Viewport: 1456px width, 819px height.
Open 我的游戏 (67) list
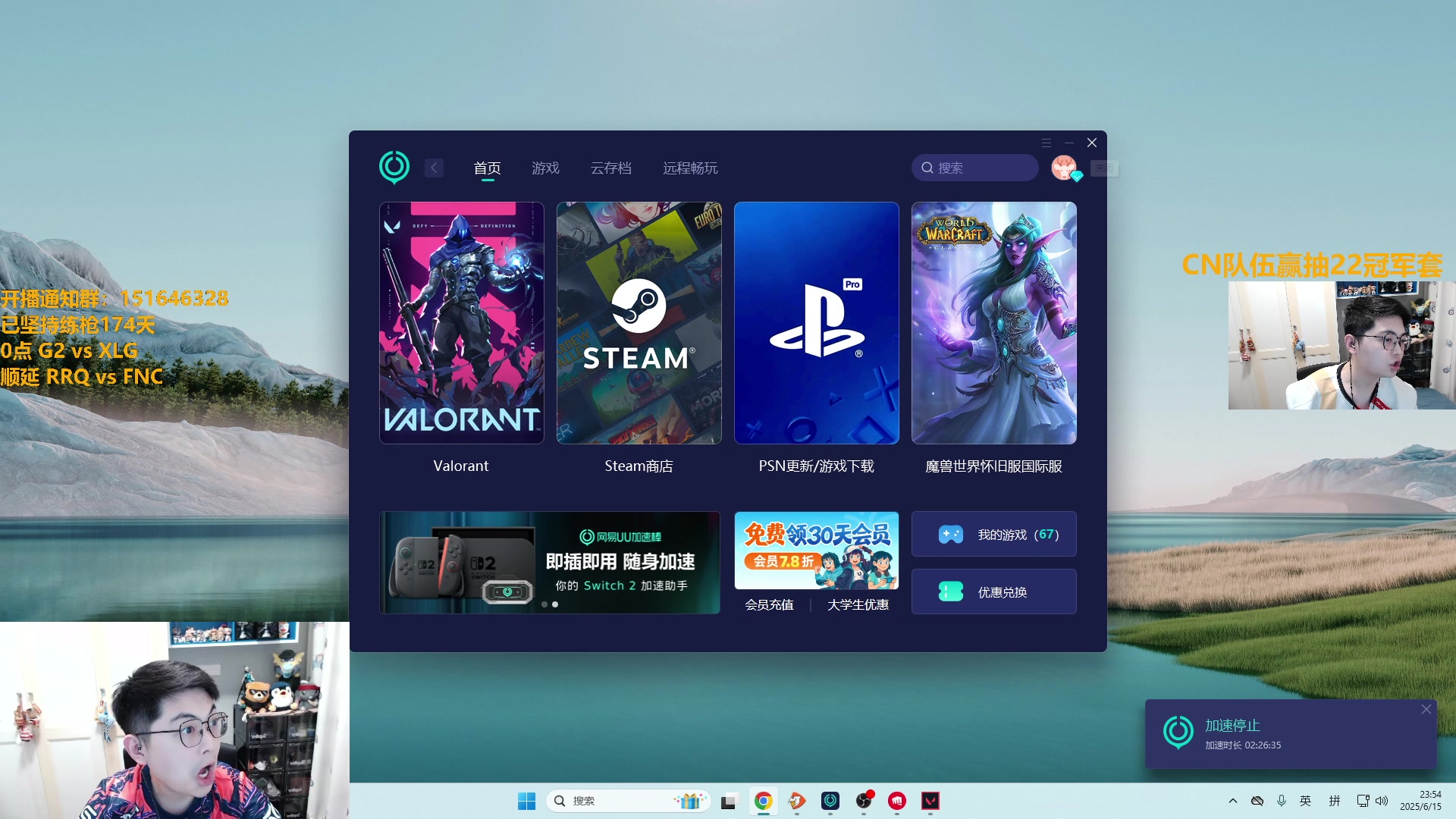pyautogui.click(x=994, y=535)
